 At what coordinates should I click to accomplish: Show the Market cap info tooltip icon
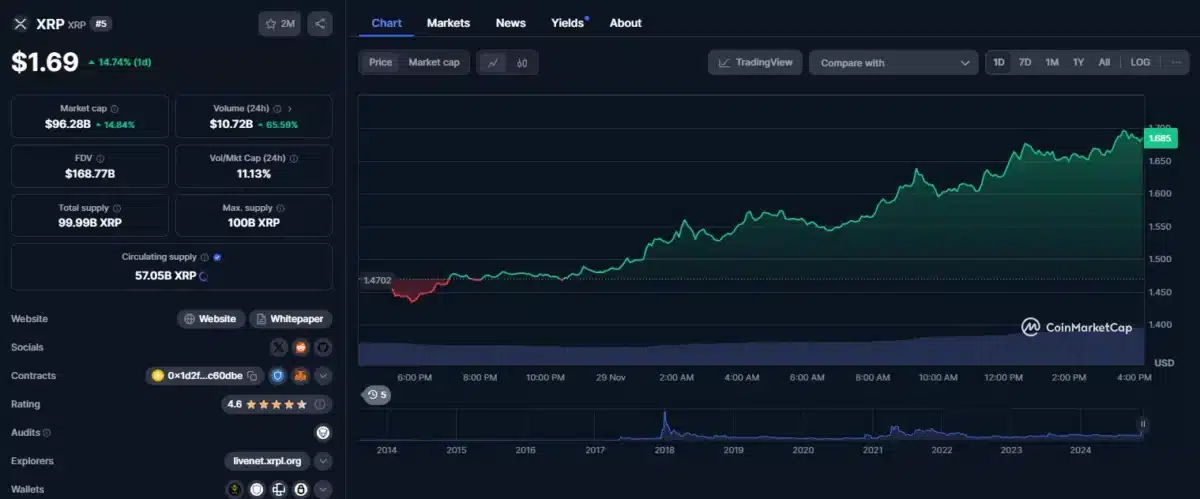point(114,108)
